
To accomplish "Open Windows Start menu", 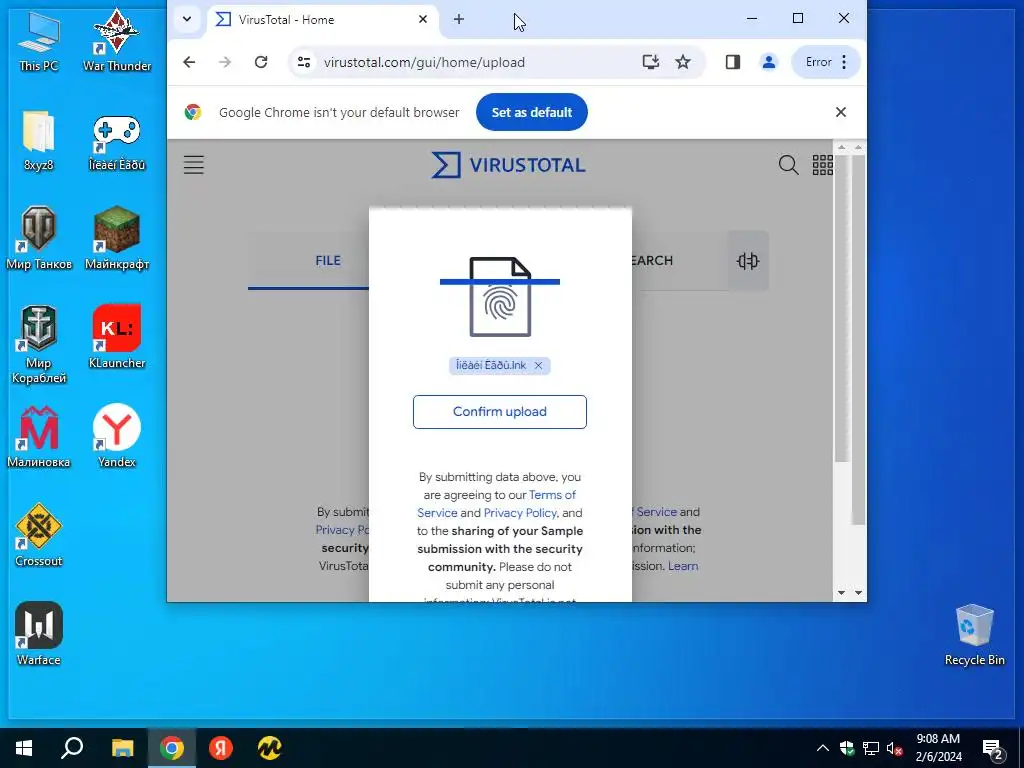I will click(24, 748).
